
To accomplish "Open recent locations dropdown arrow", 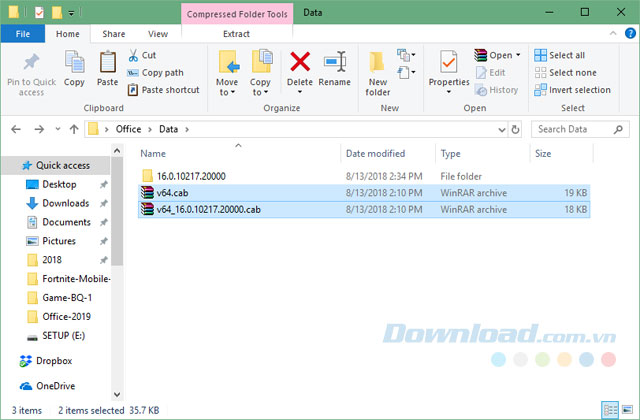I will pos(58,129).
